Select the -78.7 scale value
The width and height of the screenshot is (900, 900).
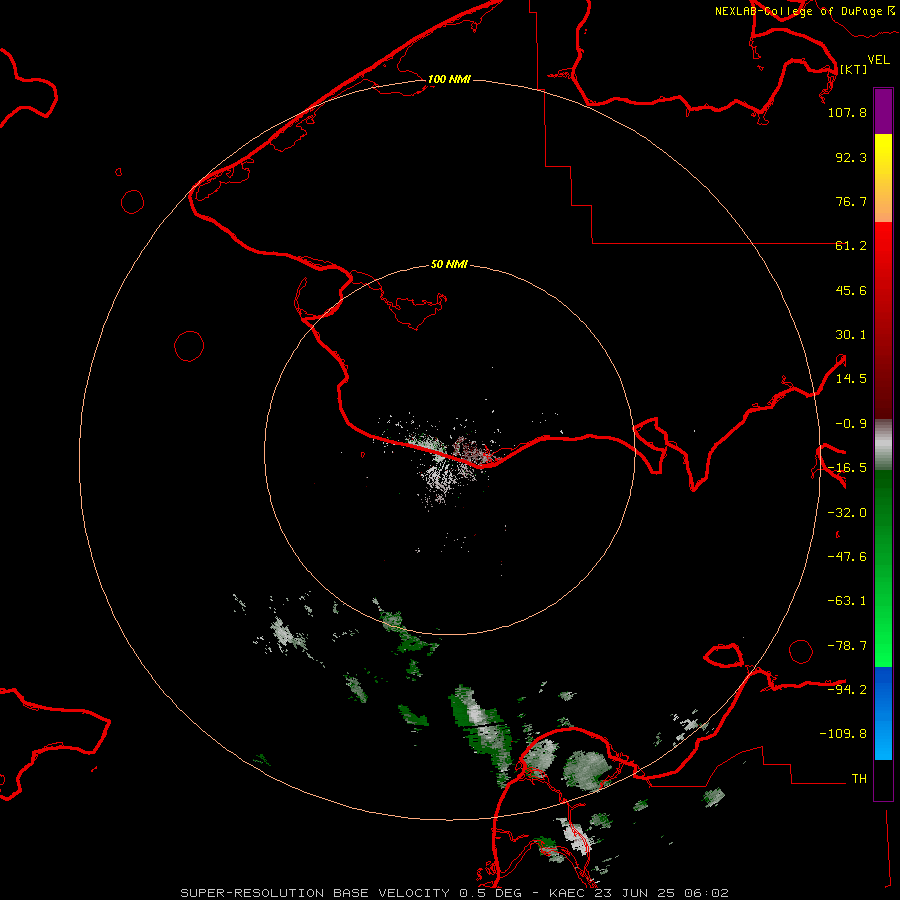(847, 646)
